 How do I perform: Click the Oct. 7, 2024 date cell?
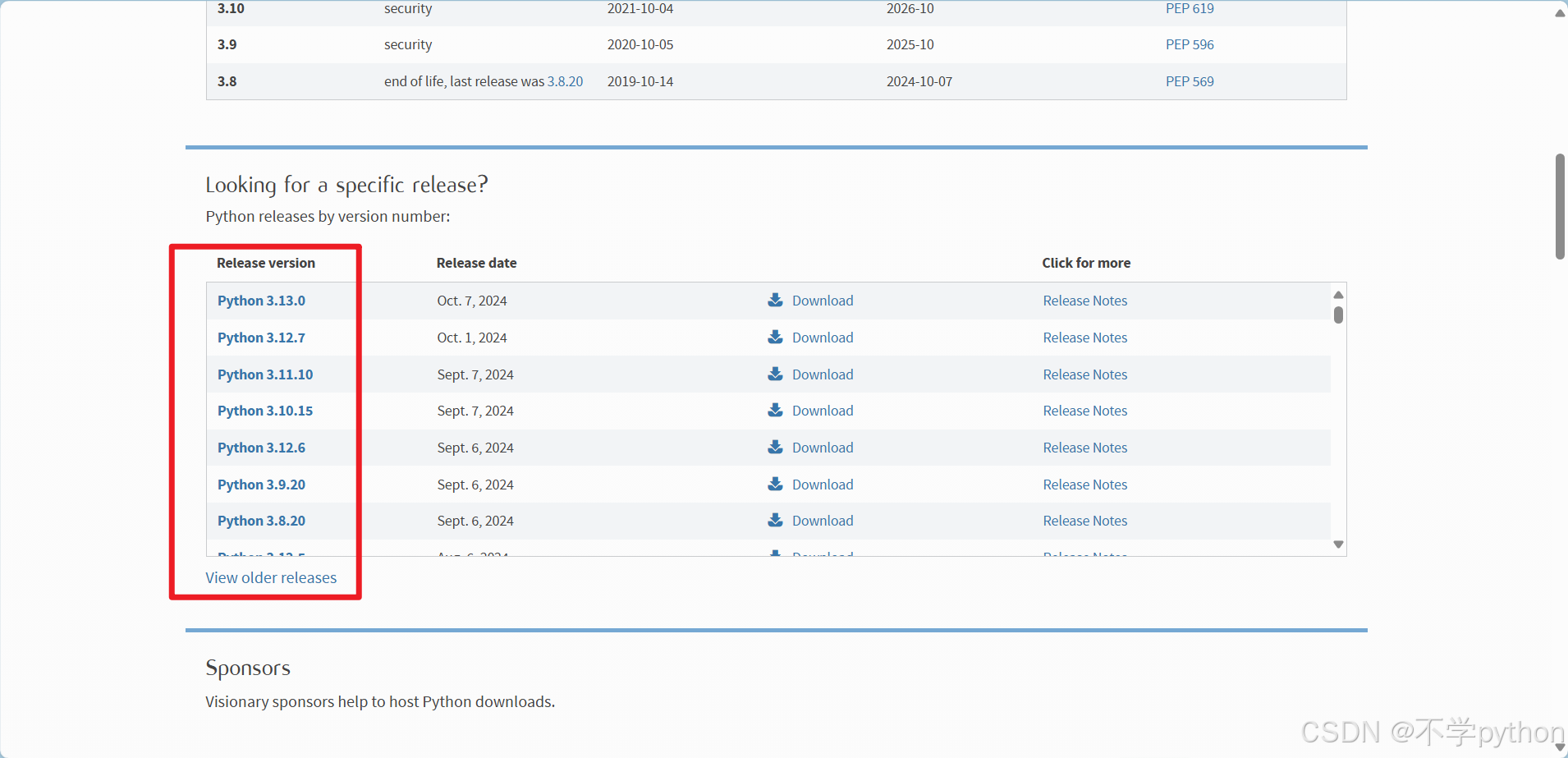pos(472,301)
